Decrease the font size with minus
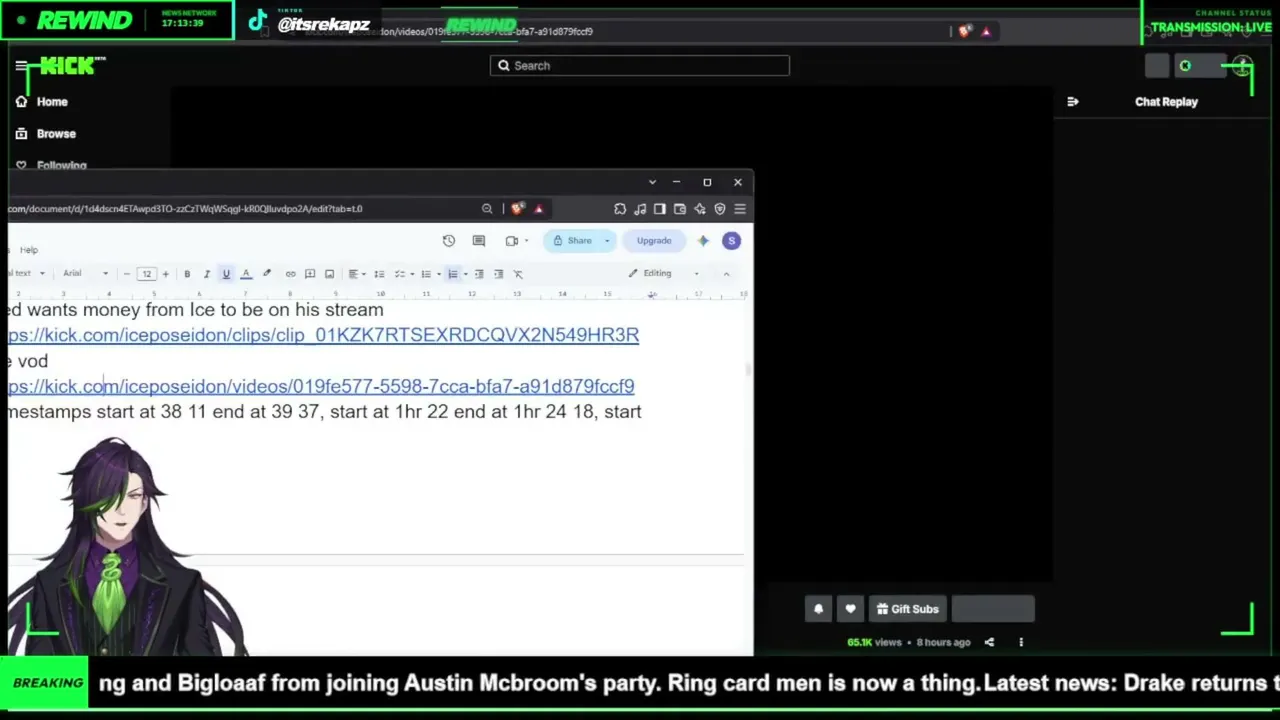 coord(126,274)
